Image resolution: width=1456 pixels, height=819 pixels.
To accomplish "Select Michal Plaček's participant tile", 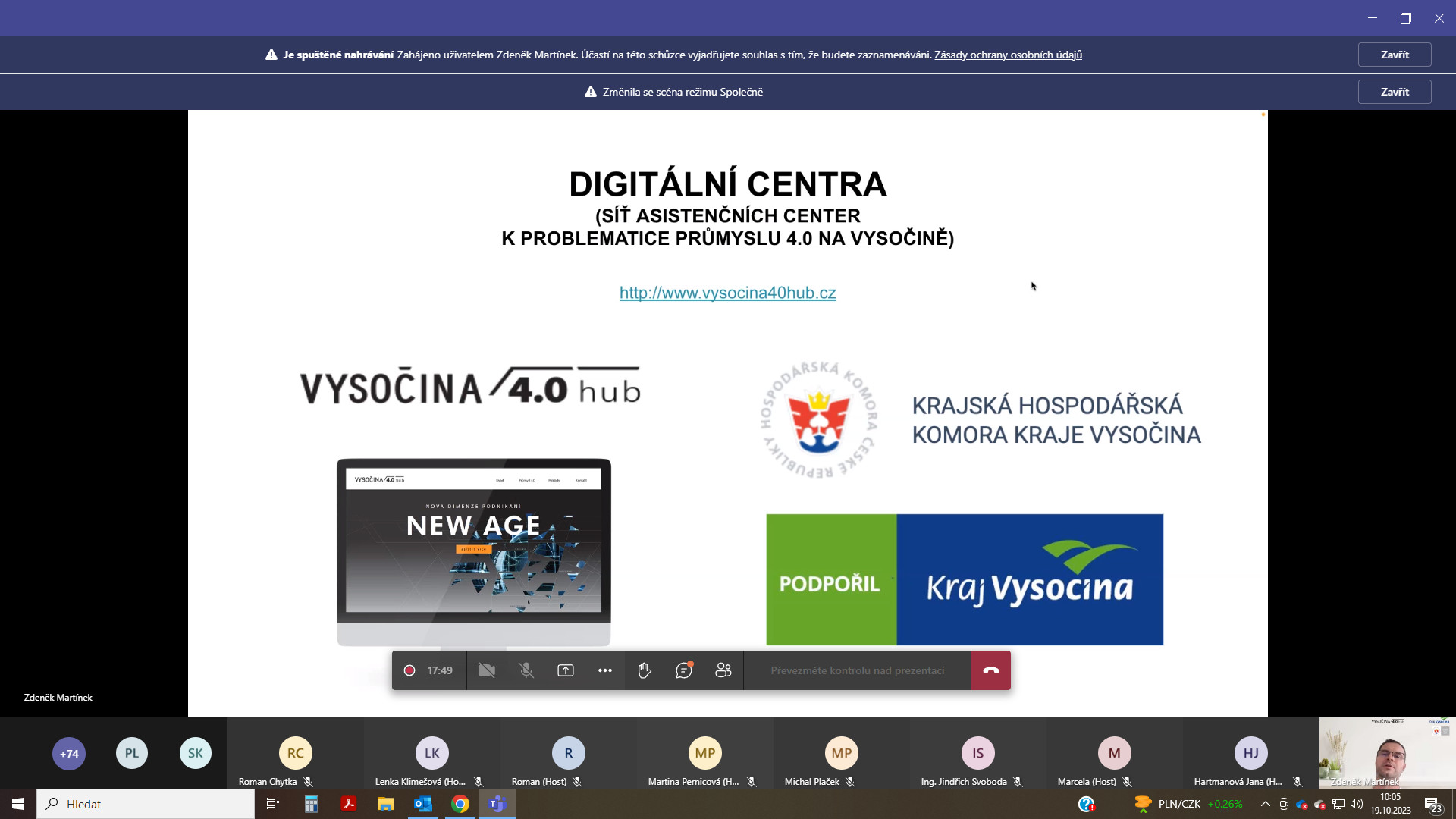I will (842, 754).
